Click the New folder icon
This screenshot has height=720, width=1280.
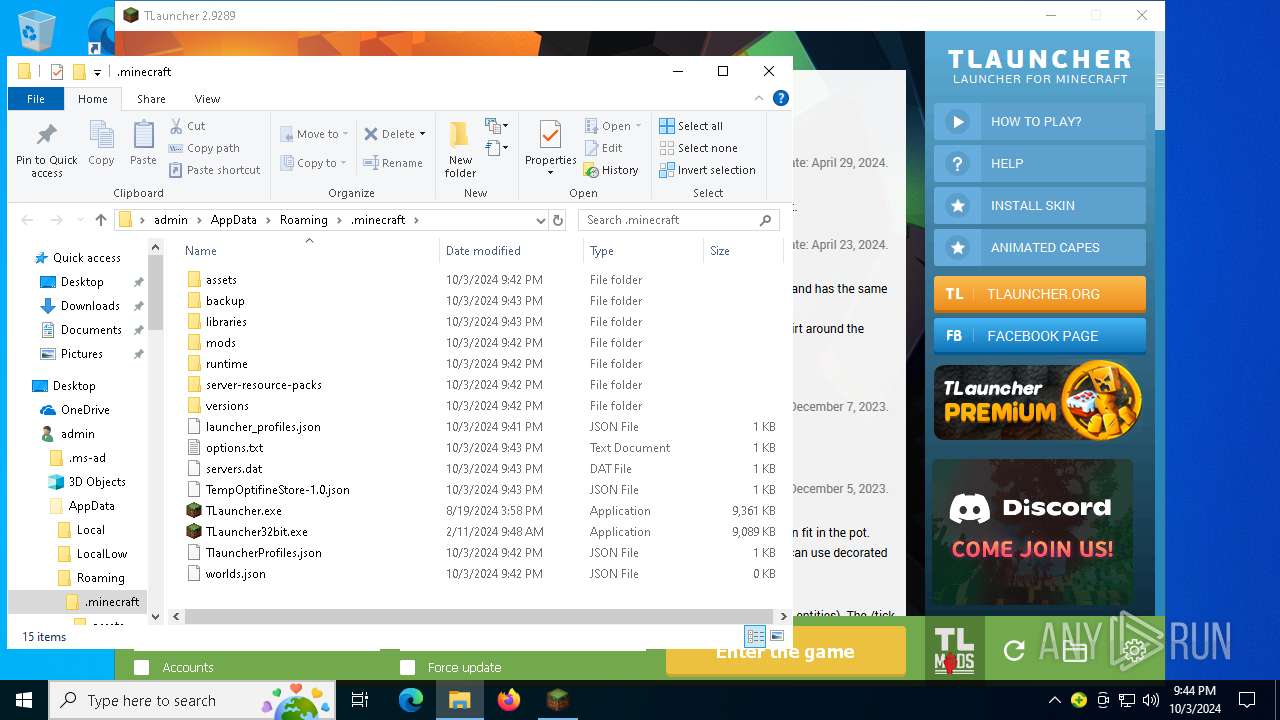pyautogui.click(x=460, y=135)
